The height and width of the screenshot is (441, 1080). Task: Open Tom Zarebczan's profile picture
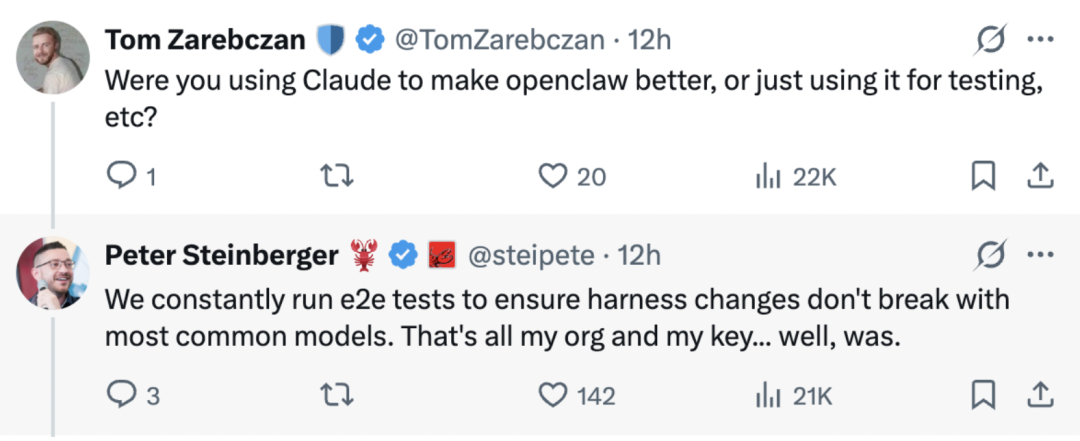[x=54, y=56]
